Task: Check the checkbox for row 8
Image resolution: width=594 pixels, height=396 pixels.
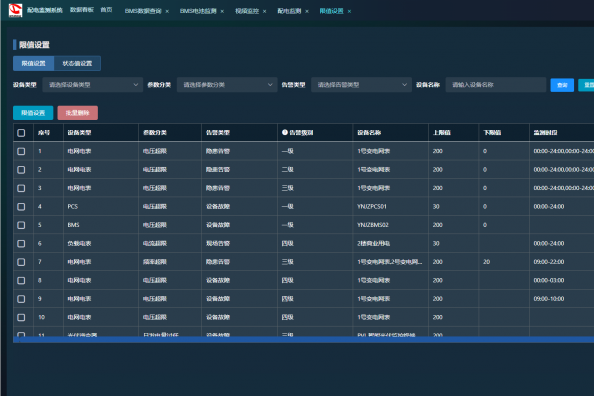Action: [x=21, y=280]
